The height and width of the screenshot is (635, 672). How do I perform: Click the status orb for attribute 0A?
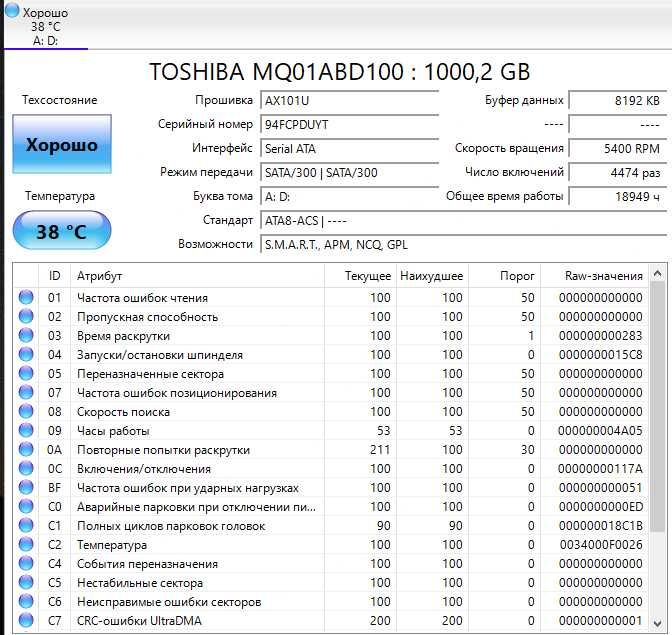[x=26, y=449]
